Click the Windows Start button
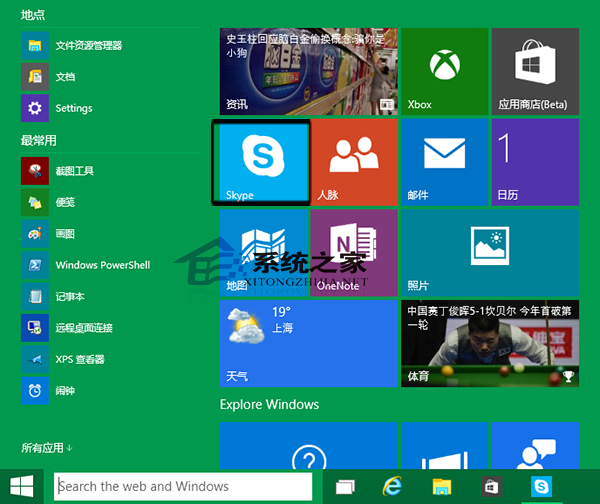The height and width of the screenshot is (504, 600). coord(22,487)
